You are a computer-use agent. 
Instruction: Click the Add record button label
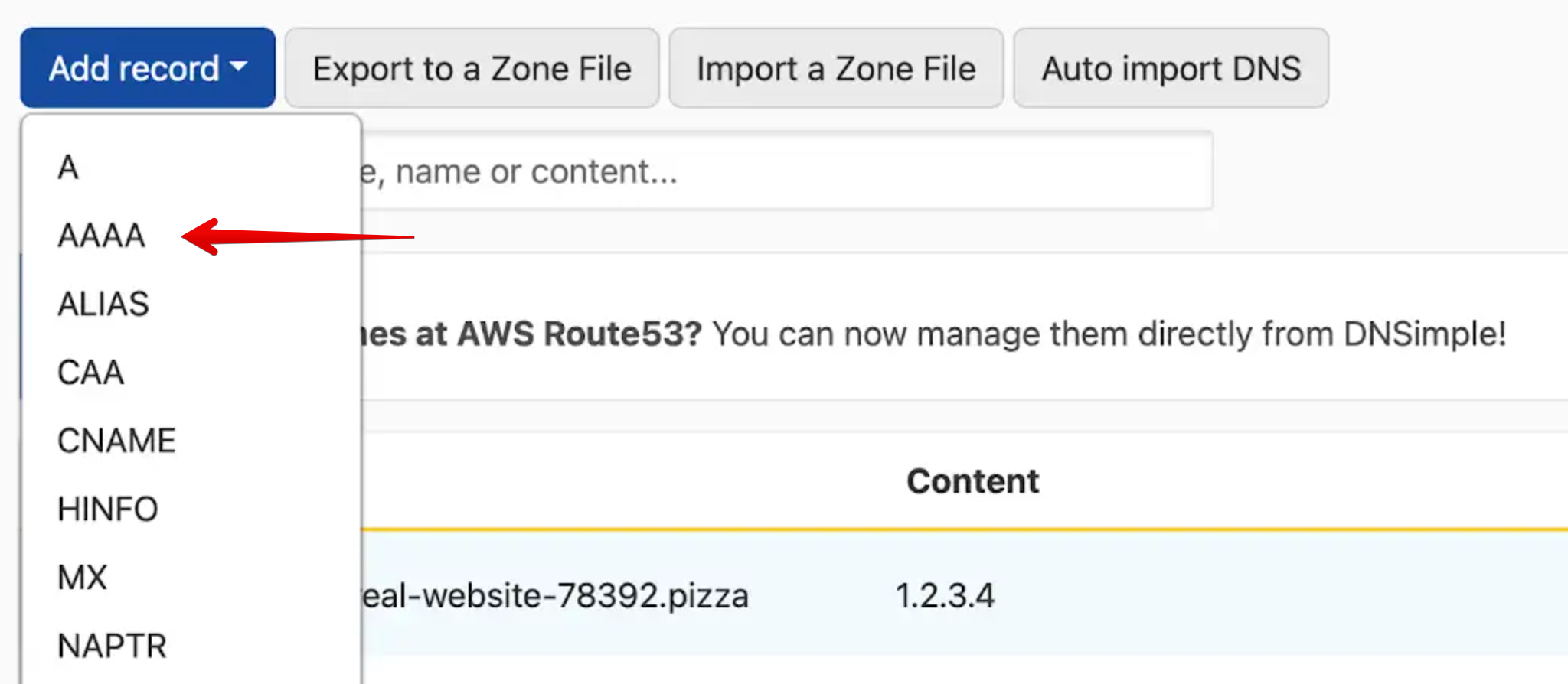(x=132, y=67)
